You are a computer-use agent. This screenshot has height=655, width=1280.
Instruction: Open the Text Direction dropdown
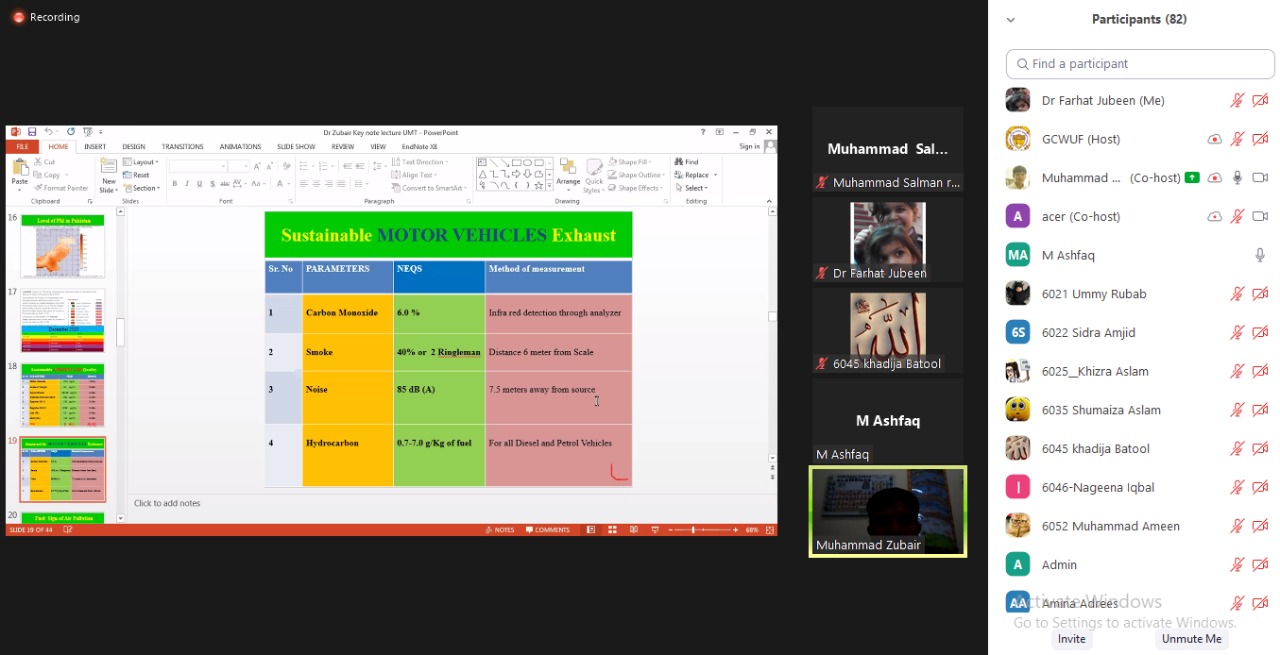[420, 162]
